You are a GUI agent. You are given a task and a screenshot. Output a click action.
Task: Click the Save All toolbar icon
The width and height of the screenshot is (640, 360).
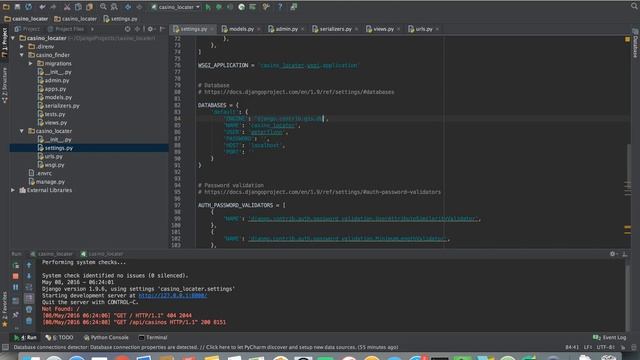17,7
